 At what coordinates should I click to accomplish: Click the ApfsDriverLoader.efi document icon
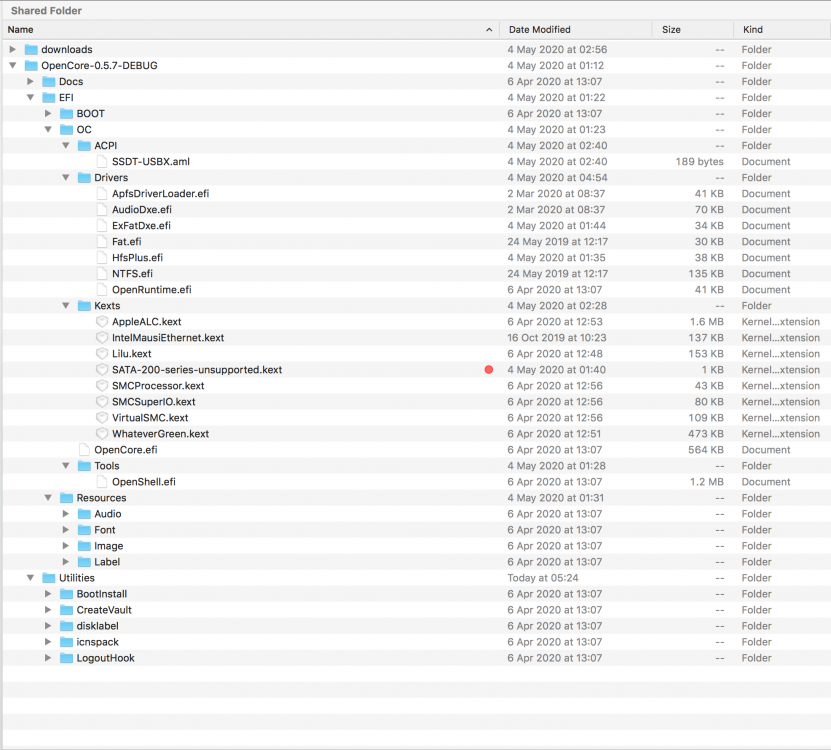pyautogui.click(x=102, y=193)
